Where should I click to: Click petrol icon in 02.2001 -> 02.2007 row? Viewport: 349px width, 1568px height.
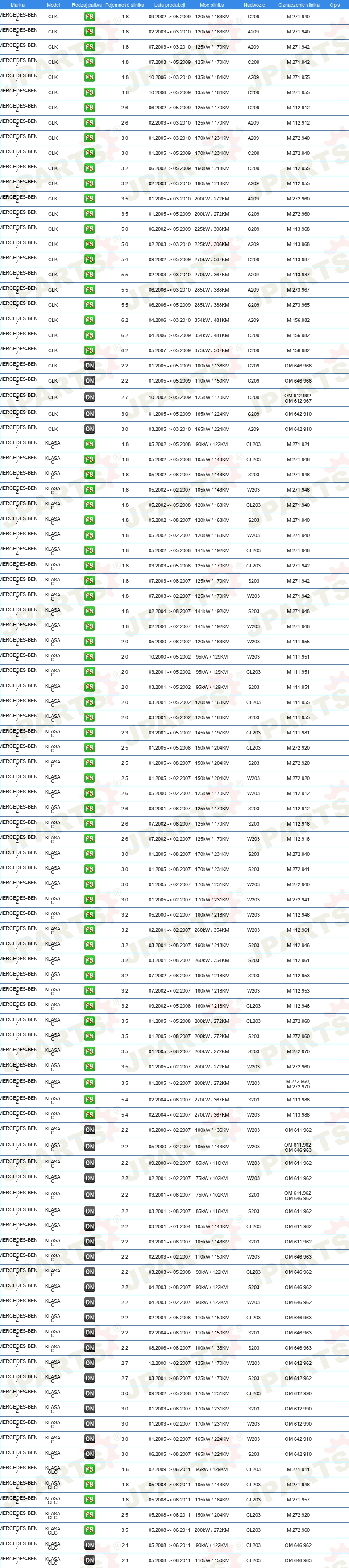[x=89, y=930]
